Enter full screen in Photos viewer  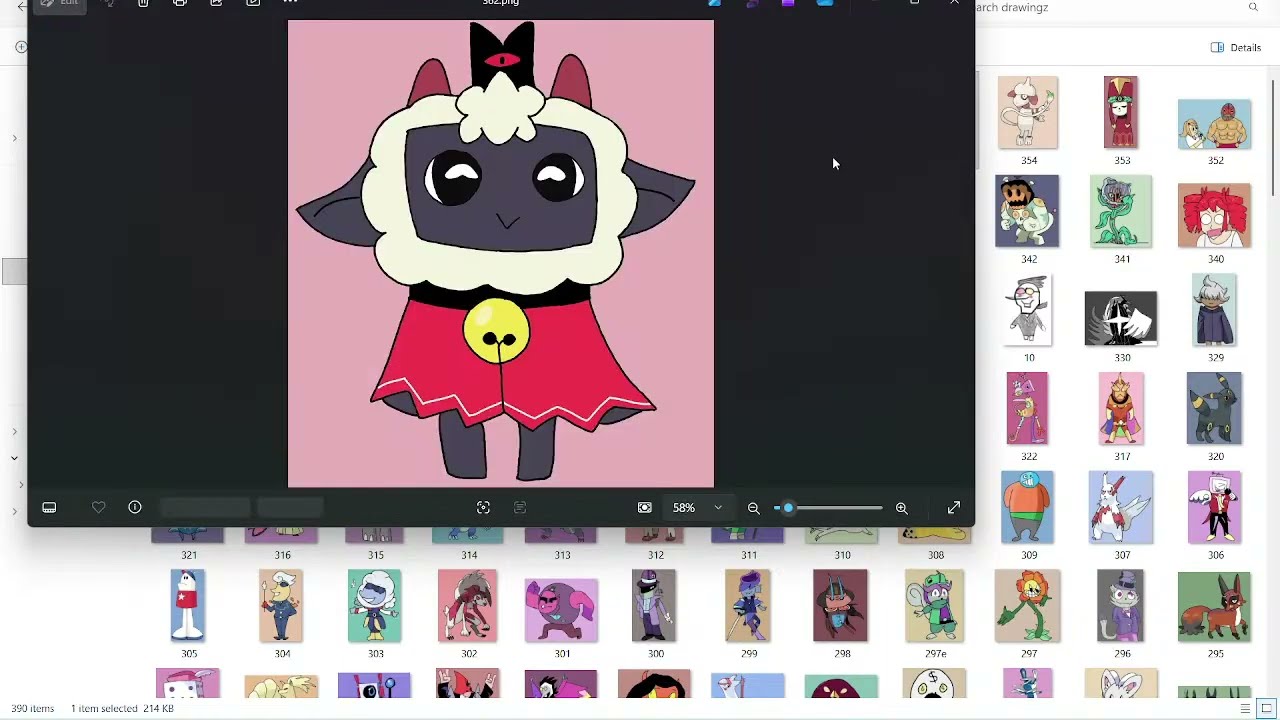[x=954, y=508]
